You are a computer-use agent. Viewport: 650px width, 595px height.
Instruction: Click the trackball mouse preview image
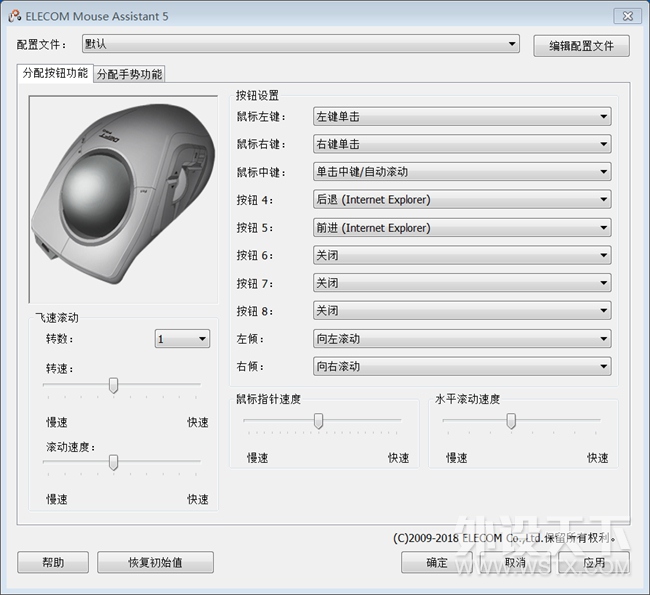(123, 199)
